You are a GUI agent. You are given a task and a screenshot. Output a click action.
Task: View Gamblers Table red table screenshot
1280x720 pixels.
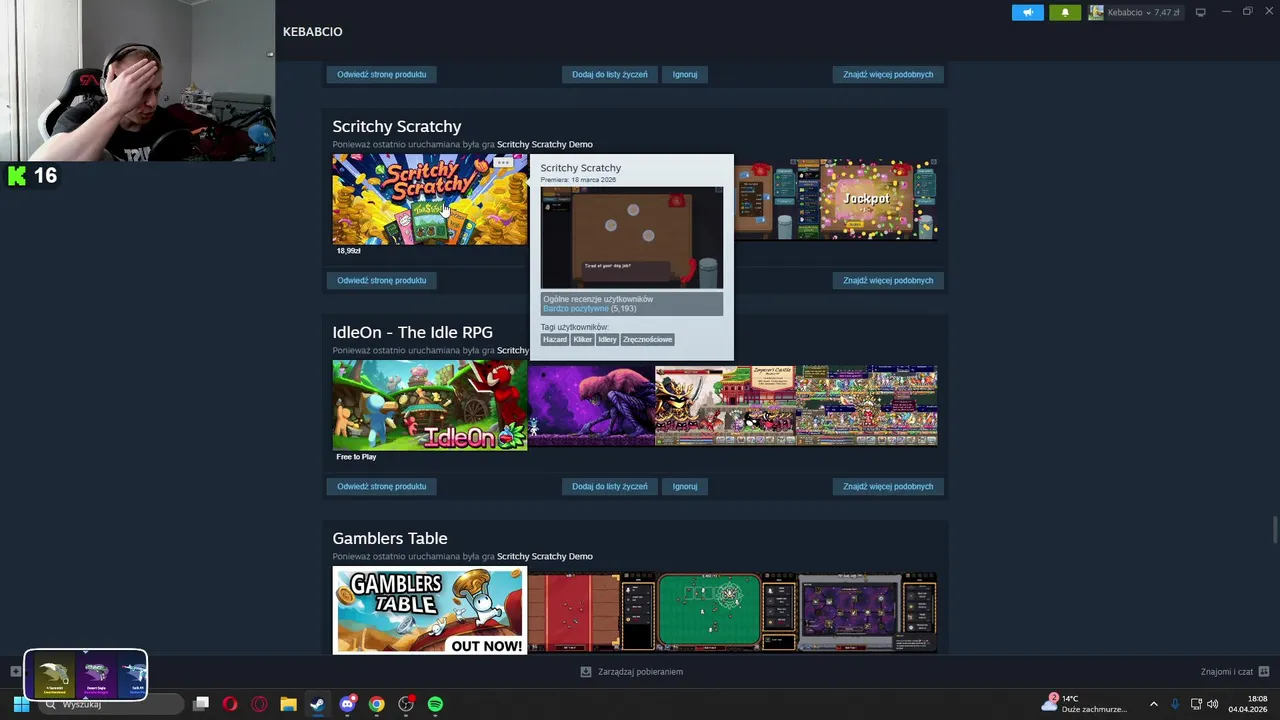click(x=591, y=611)
